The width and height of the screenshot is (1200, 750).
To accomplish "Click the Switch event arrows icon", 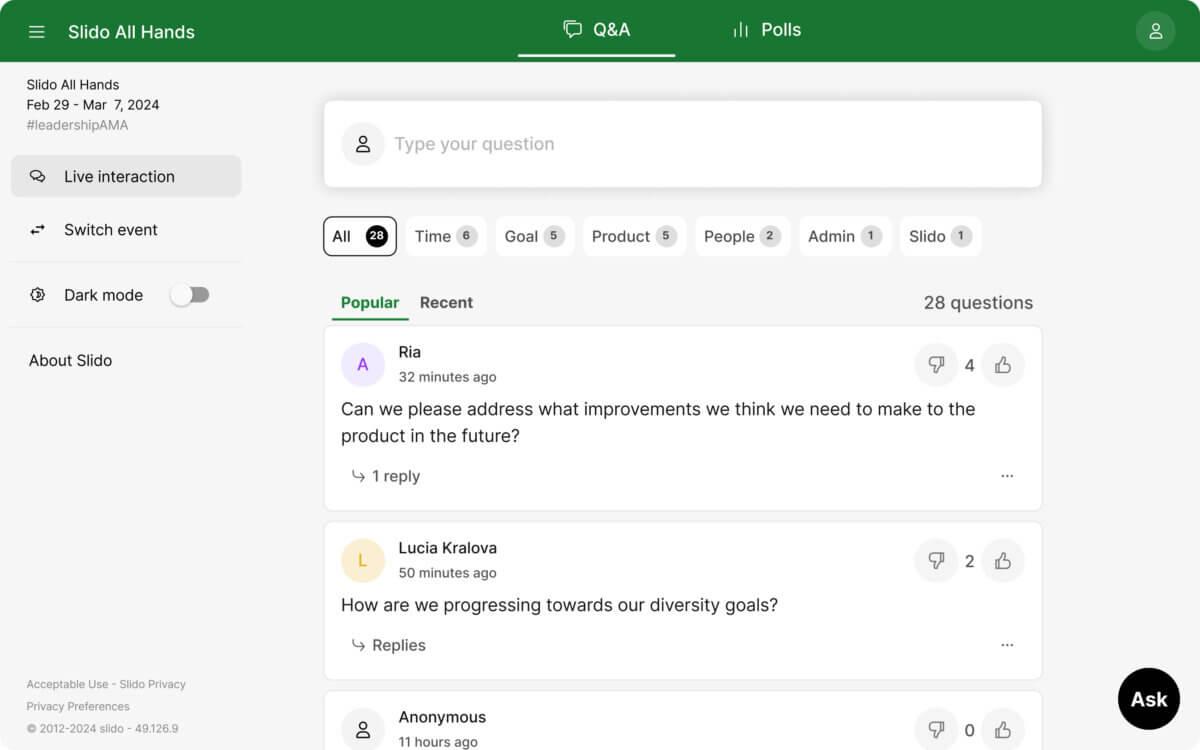I will pyautogui.click(x=38, y=230).
